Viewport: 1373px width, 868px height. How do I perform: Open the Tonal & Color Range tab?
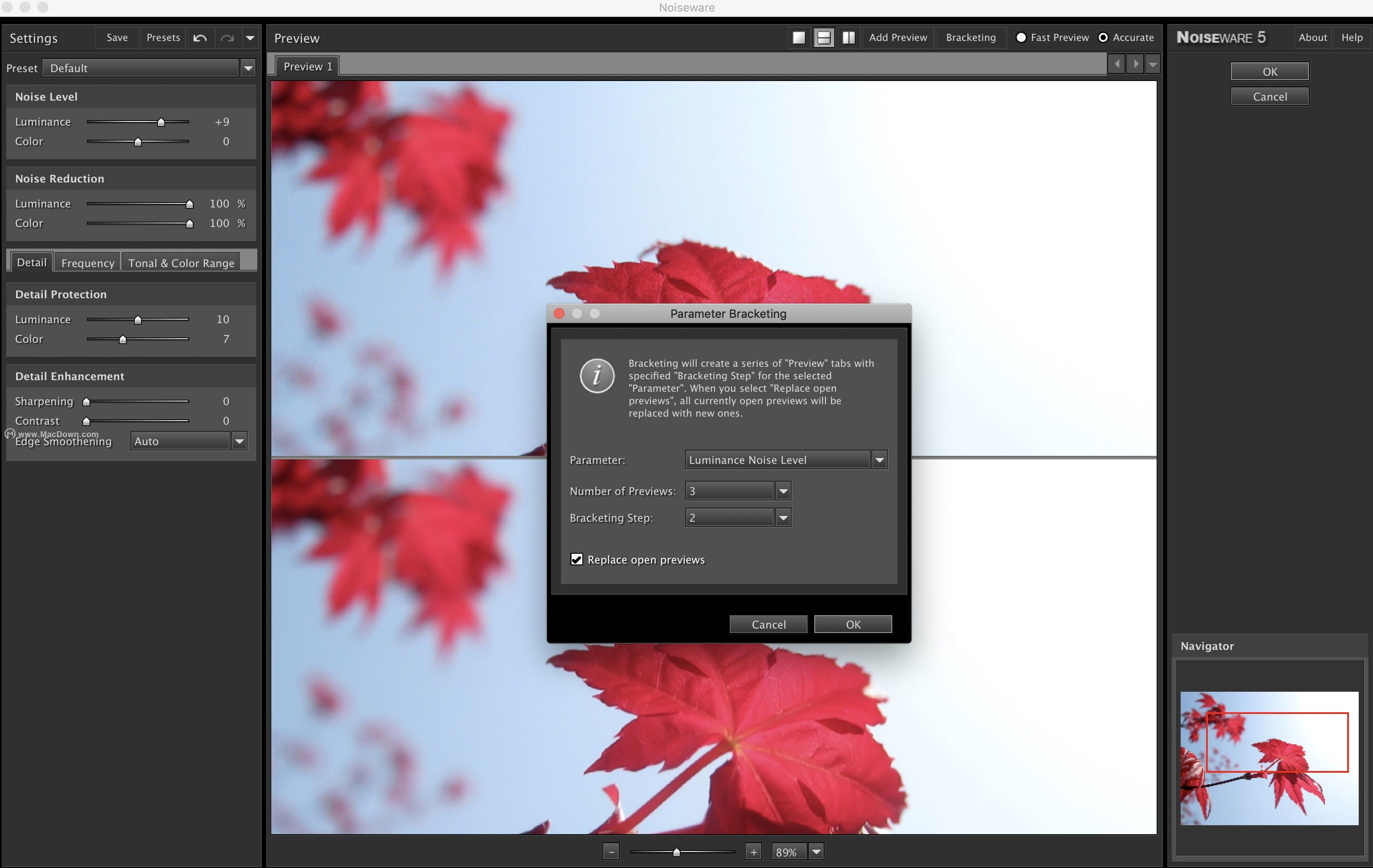(181, 263)
